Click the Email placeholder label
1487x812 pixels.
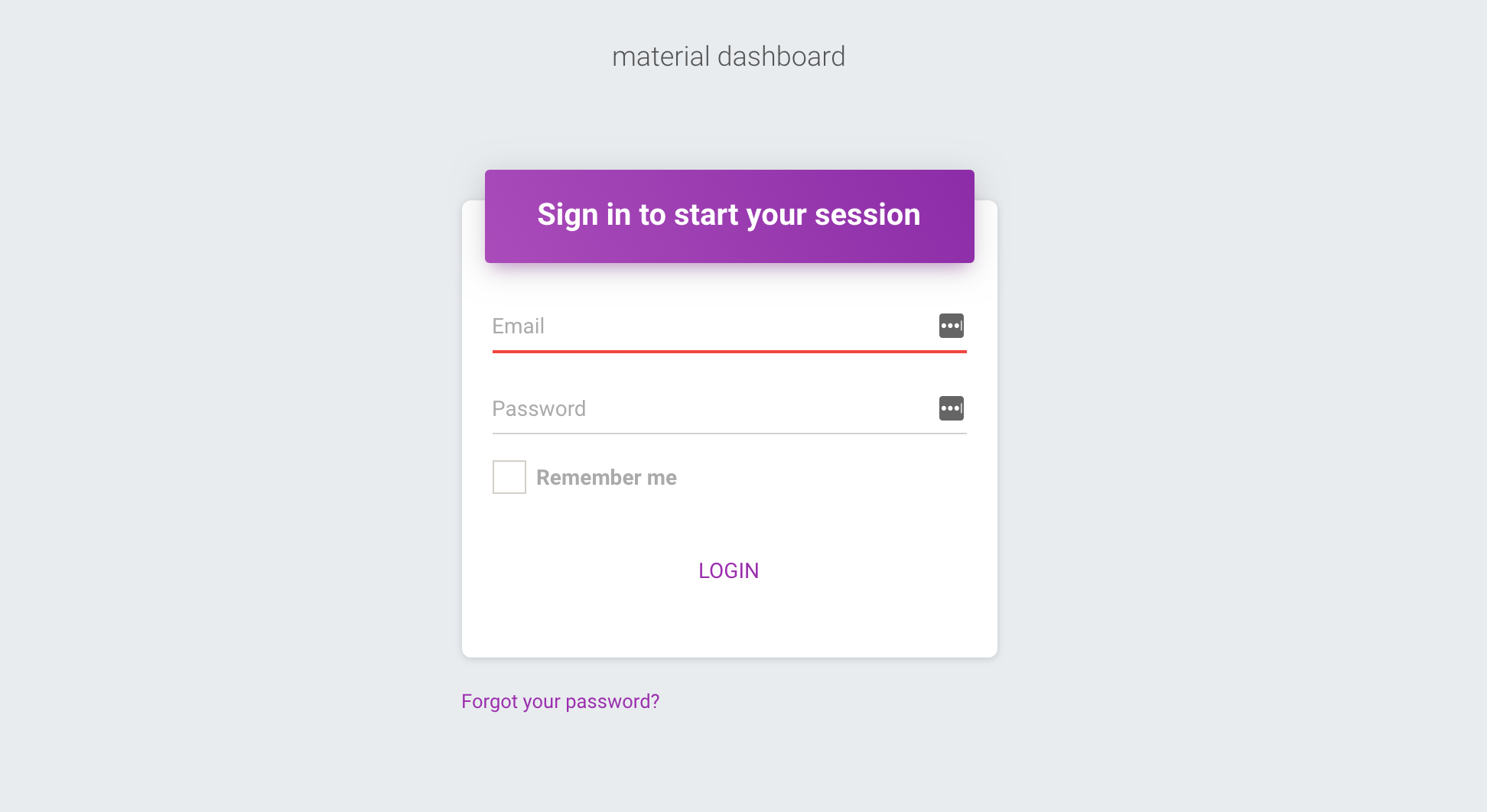(x=519, y=326)
